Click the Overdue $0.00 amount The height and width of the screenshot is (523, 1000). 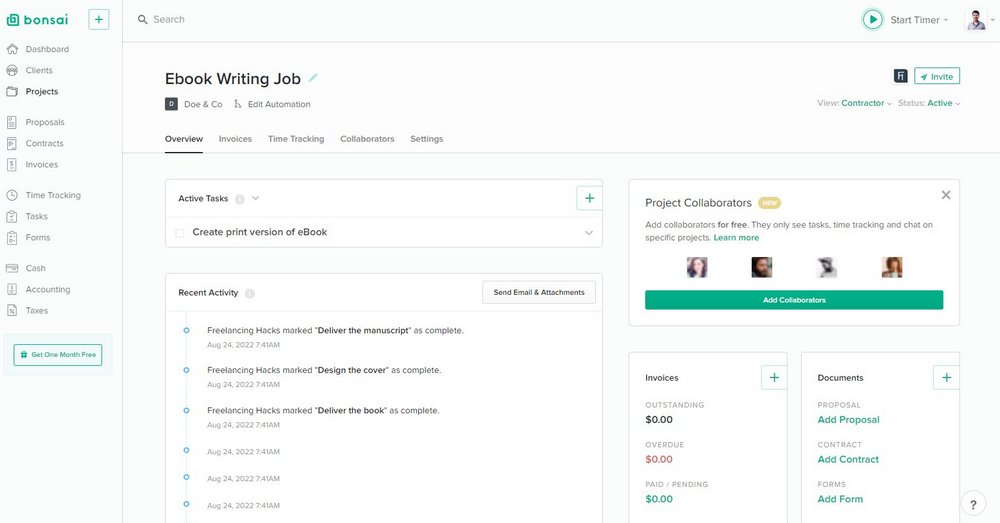(659, 459)
